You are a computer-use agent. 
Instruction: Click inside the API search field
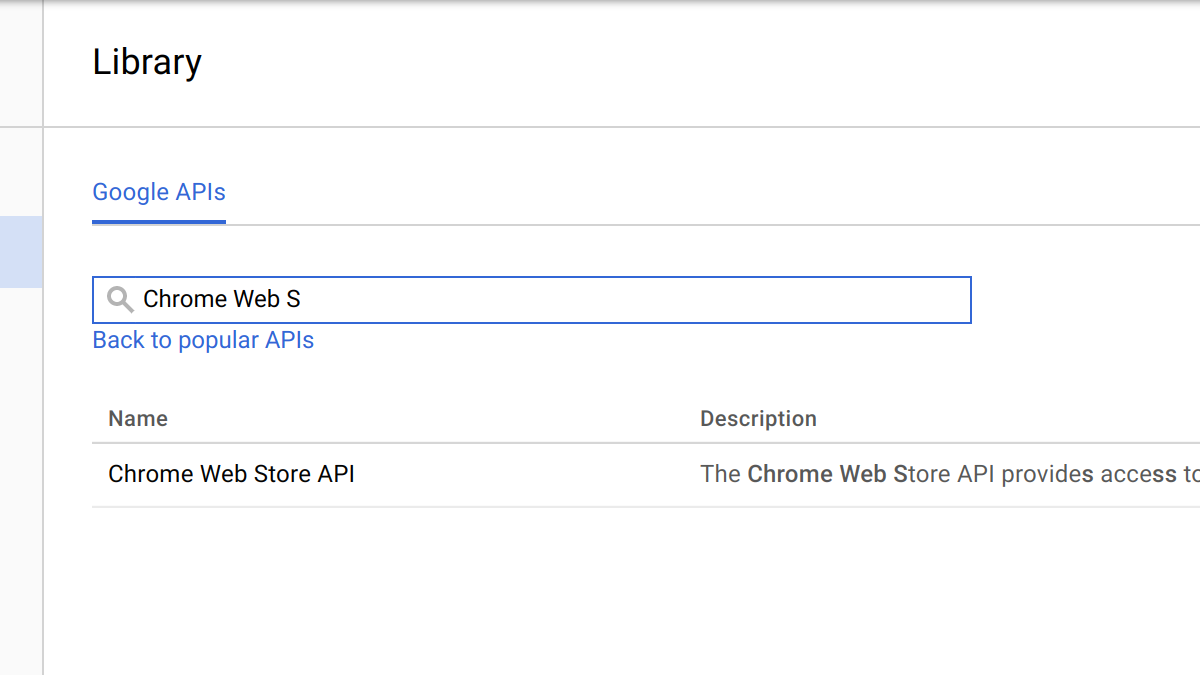500,299
